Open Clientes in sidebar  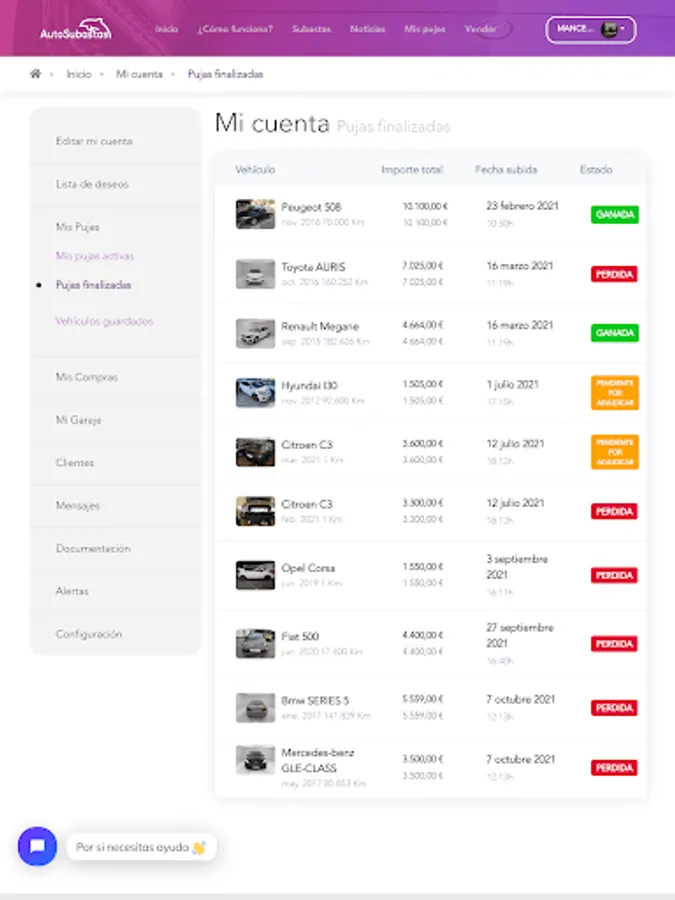pos(75,463)
